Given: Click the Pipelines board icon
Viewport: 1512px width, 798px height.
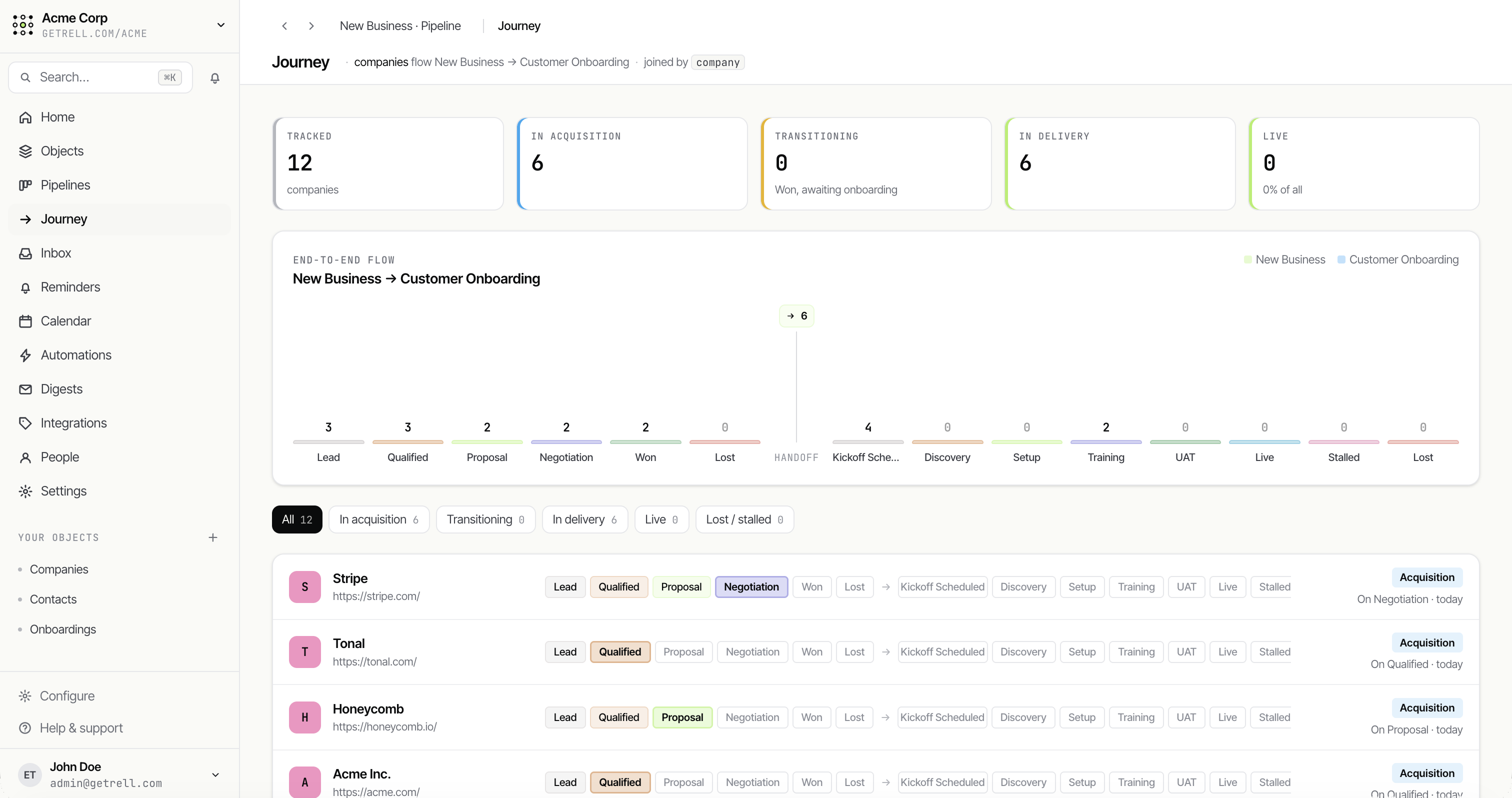Looking at the screenshot, I should point(25,185).
